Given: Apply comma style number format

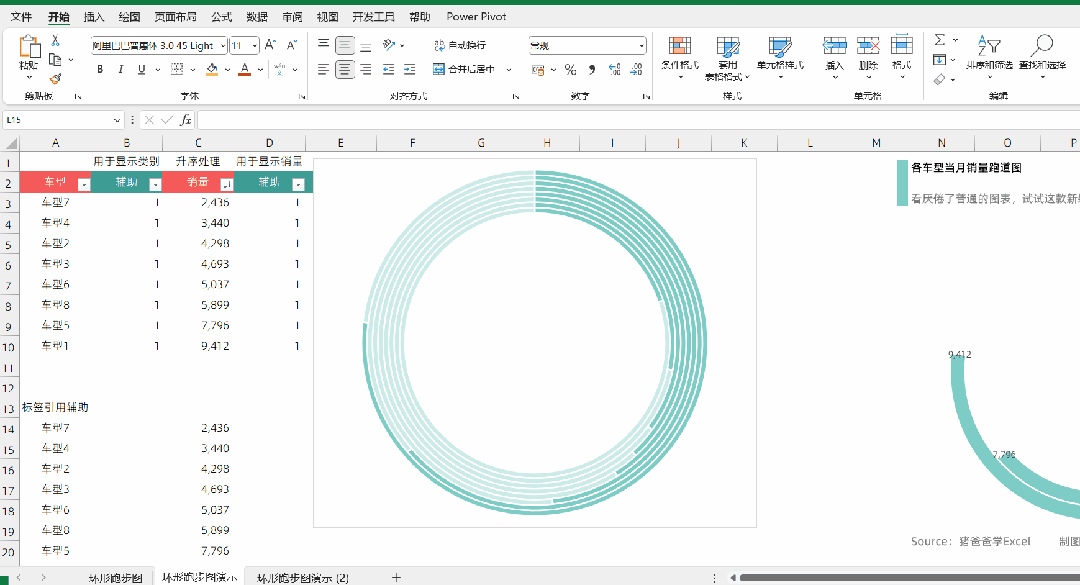Looking at the screenshot, I should pyautogui.click(x=592, y=69).
